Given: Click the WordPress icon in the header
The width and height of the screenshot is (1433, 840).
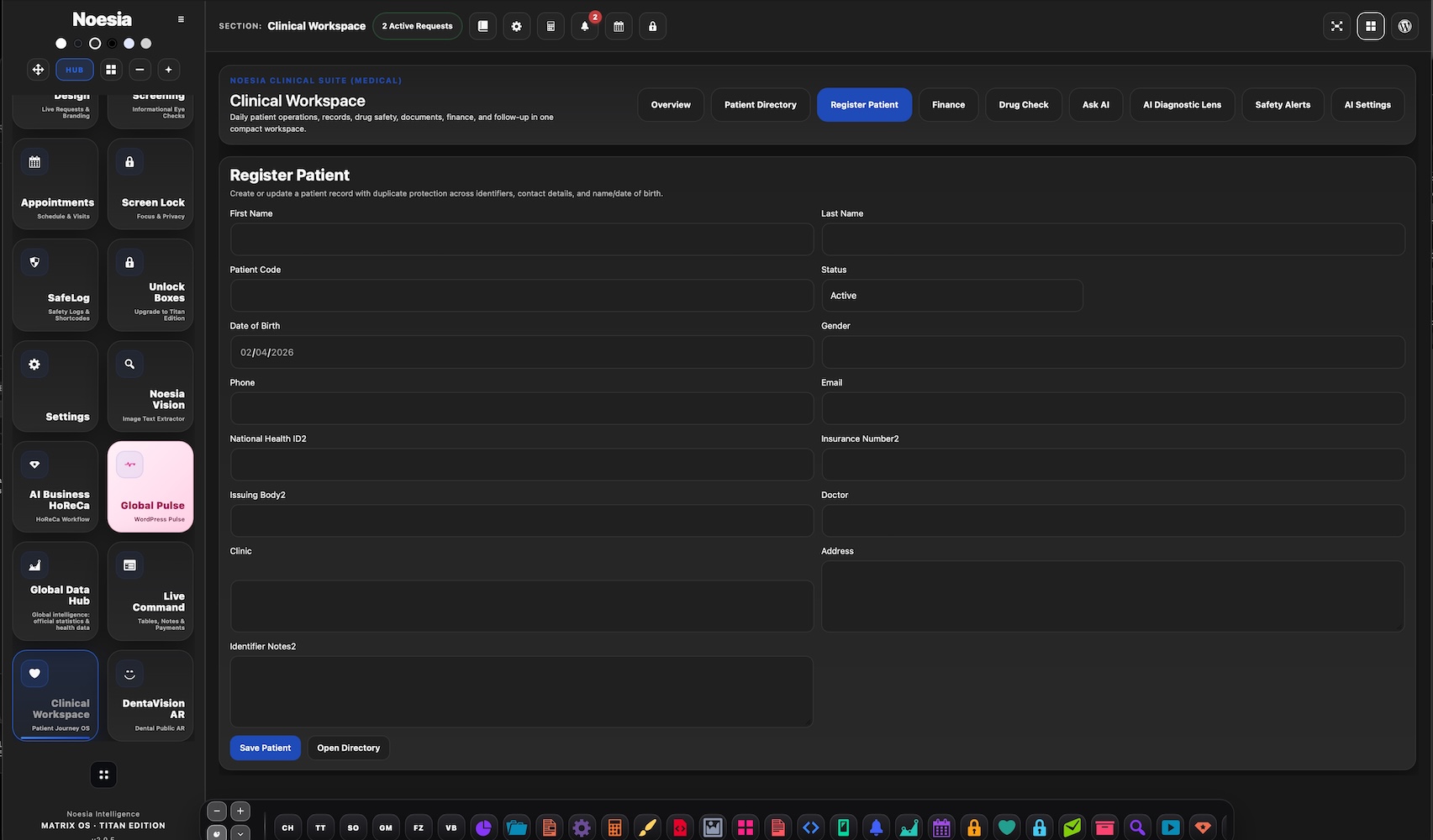Looking at the screenshot, I should [1404, 26].
